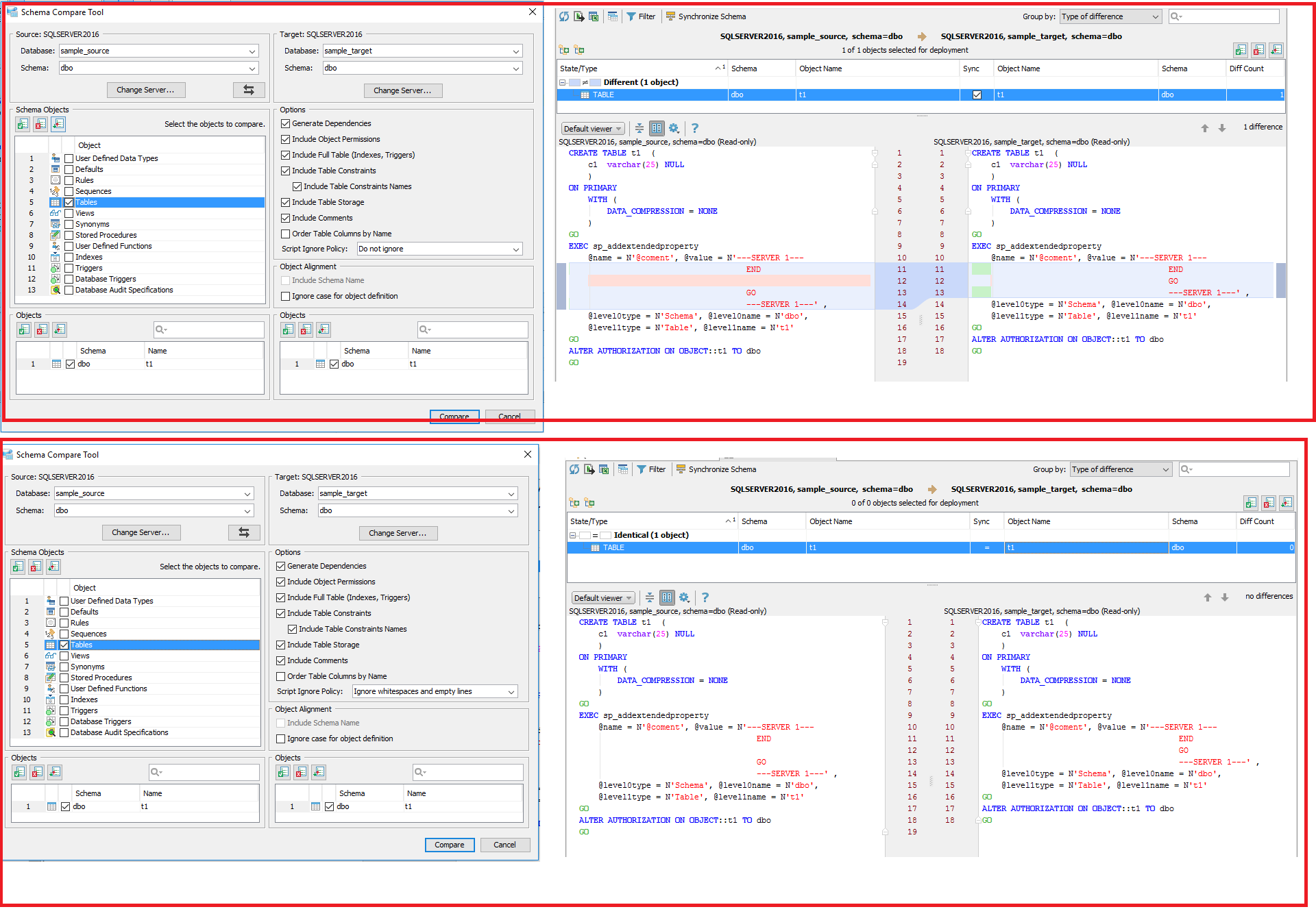Screen dimensions: 1316x918
Task: Enable 'Order Table Columns by Name' in lower dialog
Action: coord(281,676)
